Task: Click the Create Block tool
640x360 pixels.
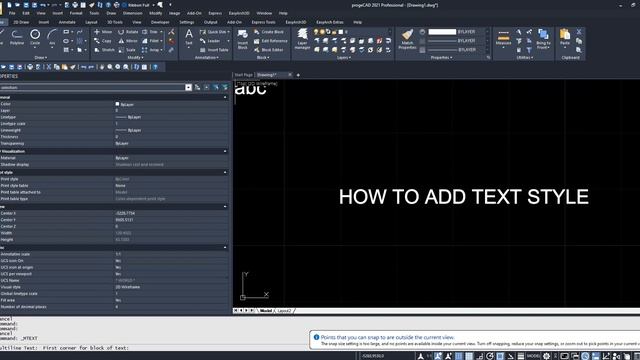Action: [x=269, y=32]
